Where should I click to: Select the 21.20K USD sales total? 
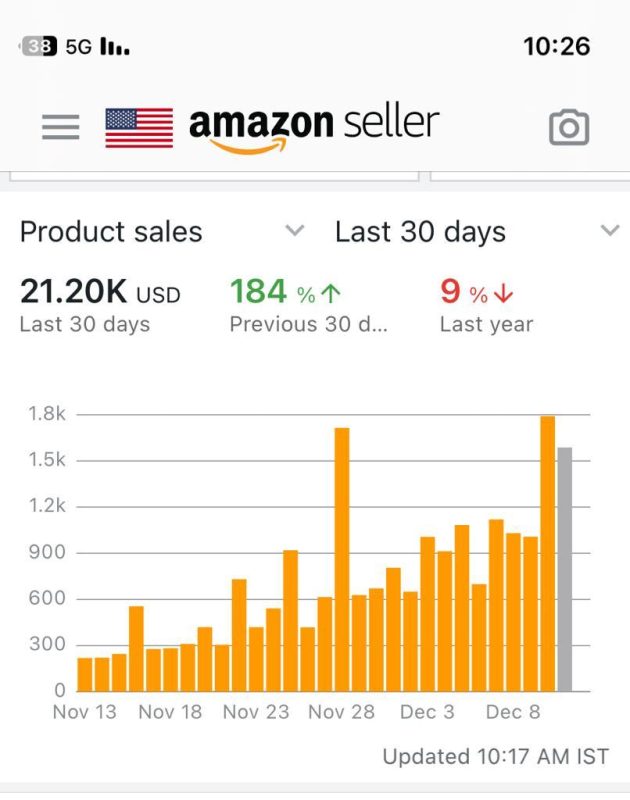pyautogui.click(x=100, y=292)
